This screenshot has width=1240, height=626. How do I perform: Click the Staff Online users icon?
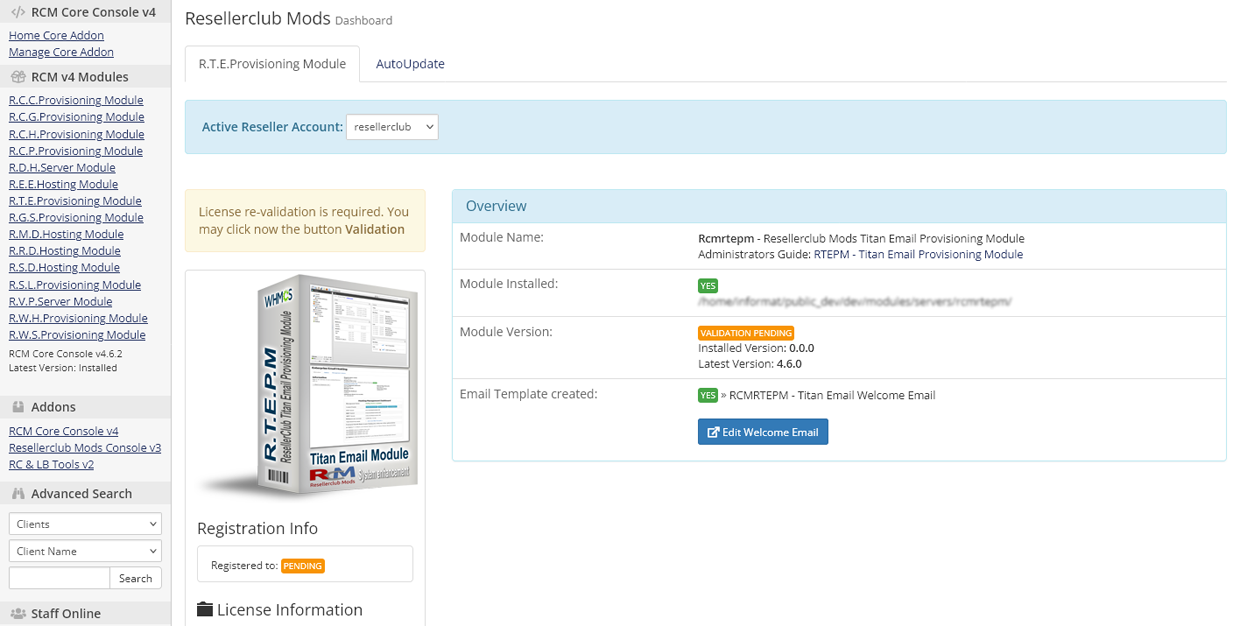[x=18, y=613]
